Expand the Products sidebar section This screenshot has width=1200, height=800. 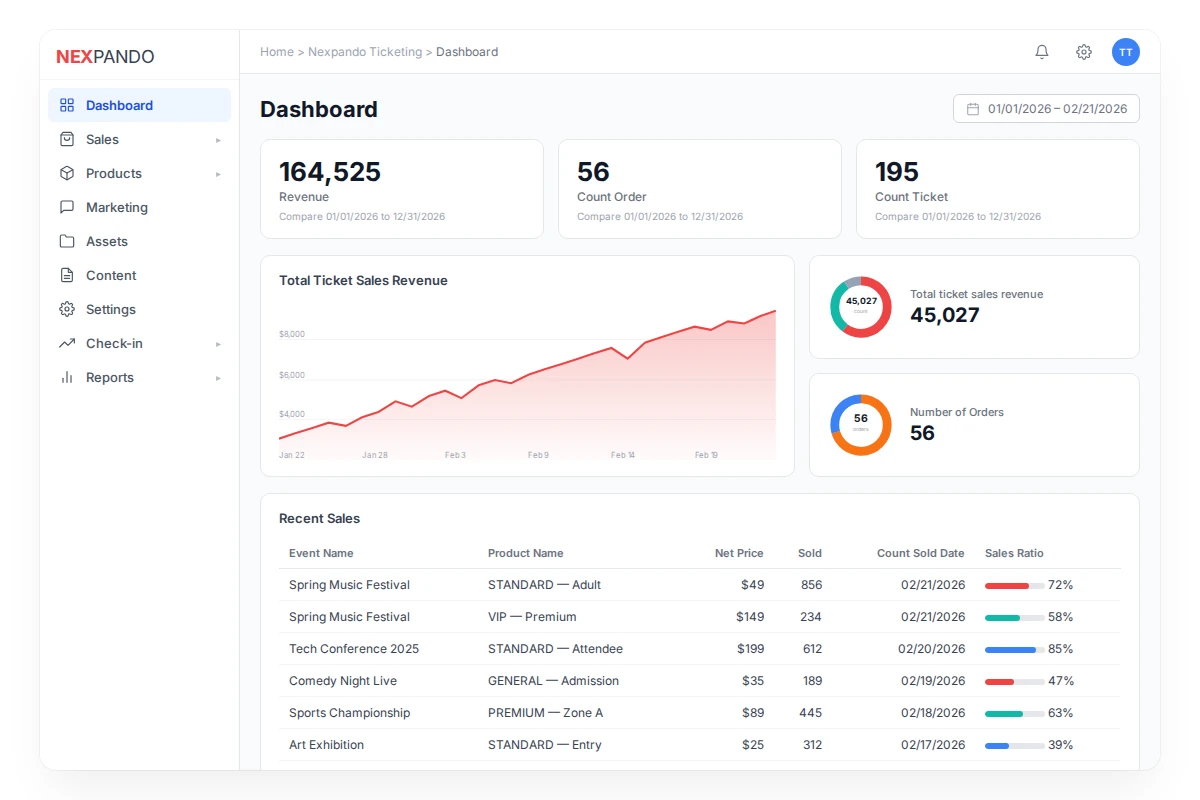(x=218, y=173)
